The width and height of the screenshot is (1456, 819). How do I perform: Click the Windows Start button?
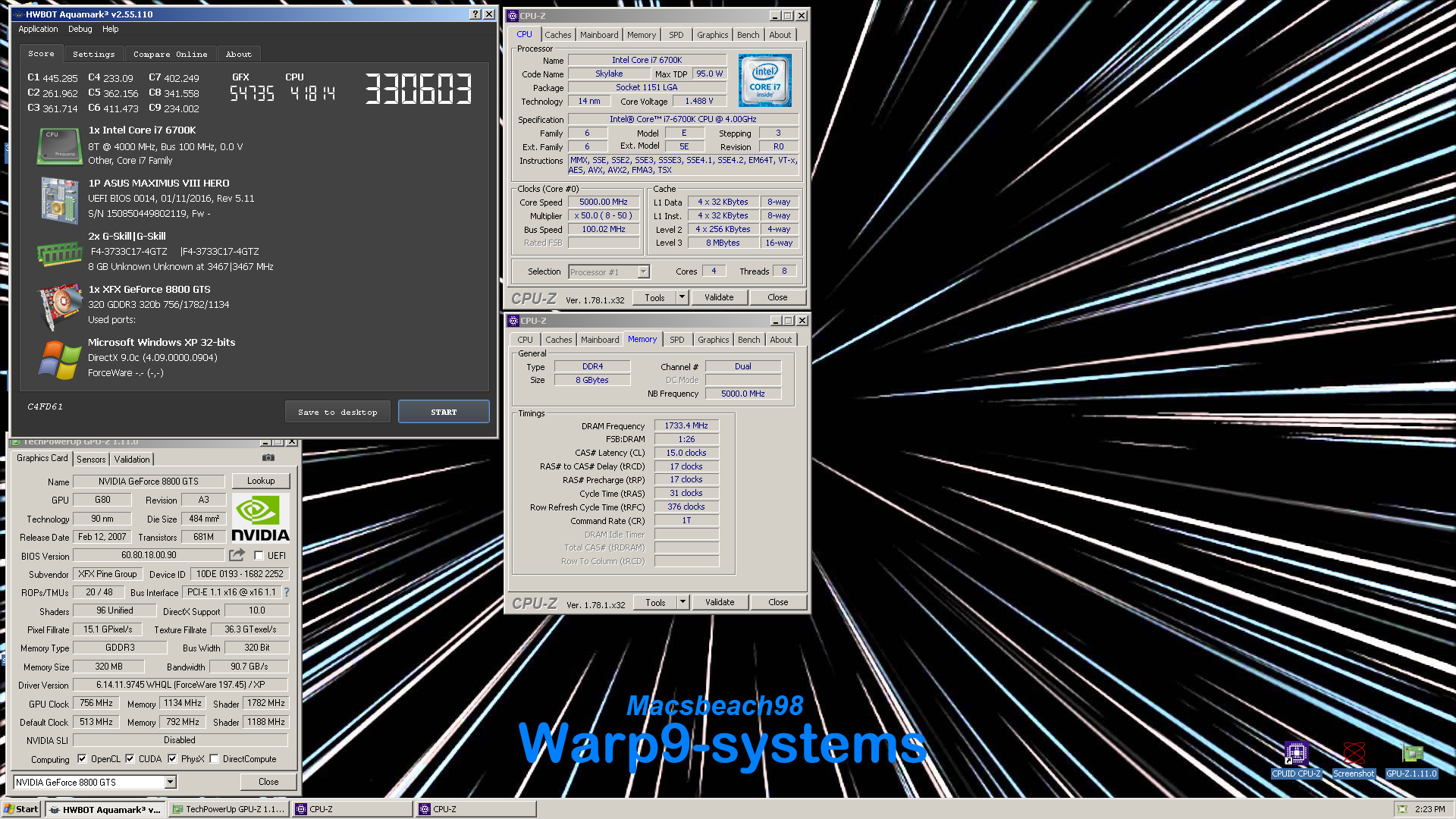pyautogui.click(x=21, y=809)
